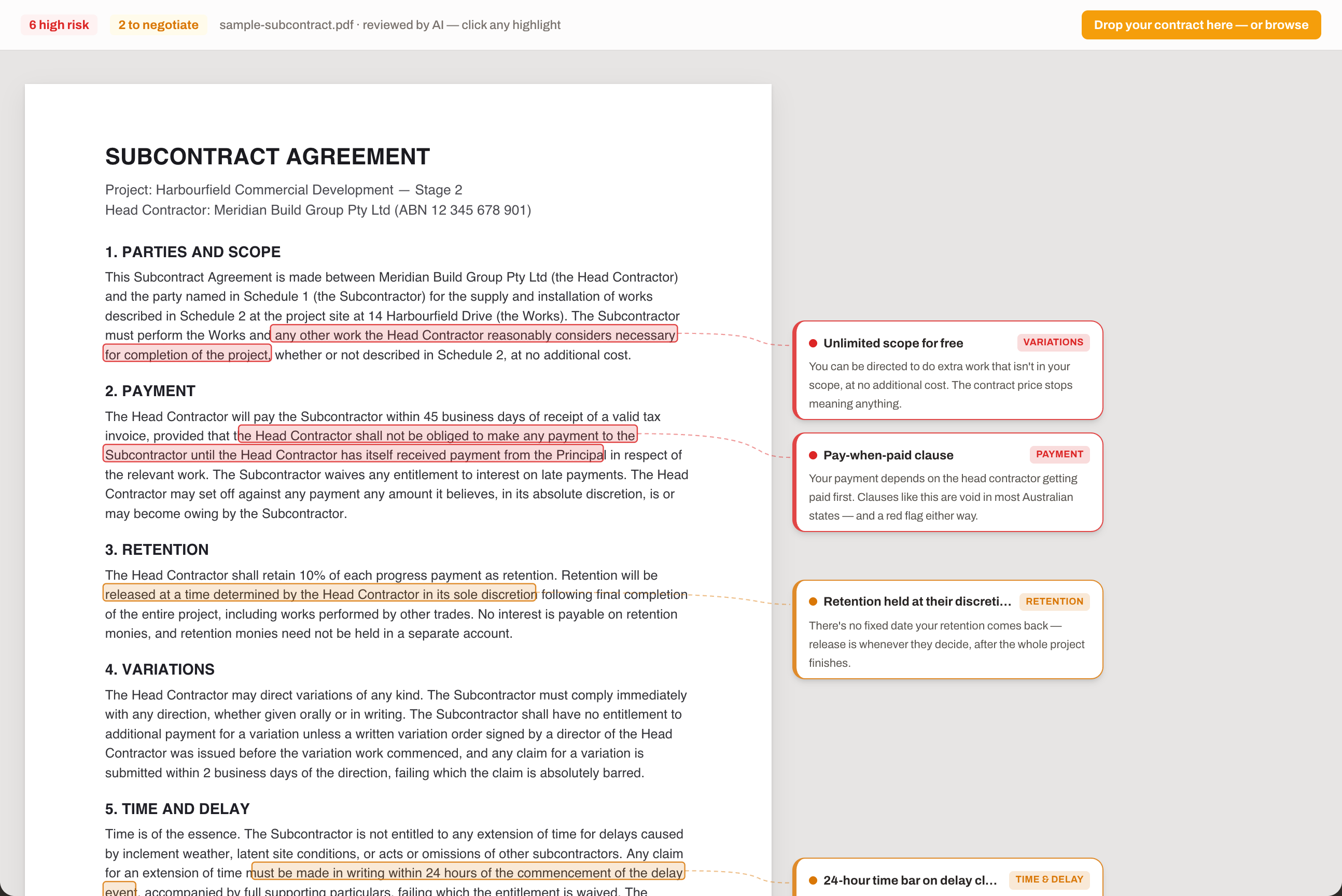Screen dimensions: 1342x896
Task: Click the VARIATIONS tag on scope card
Action: coord(1053,342)
